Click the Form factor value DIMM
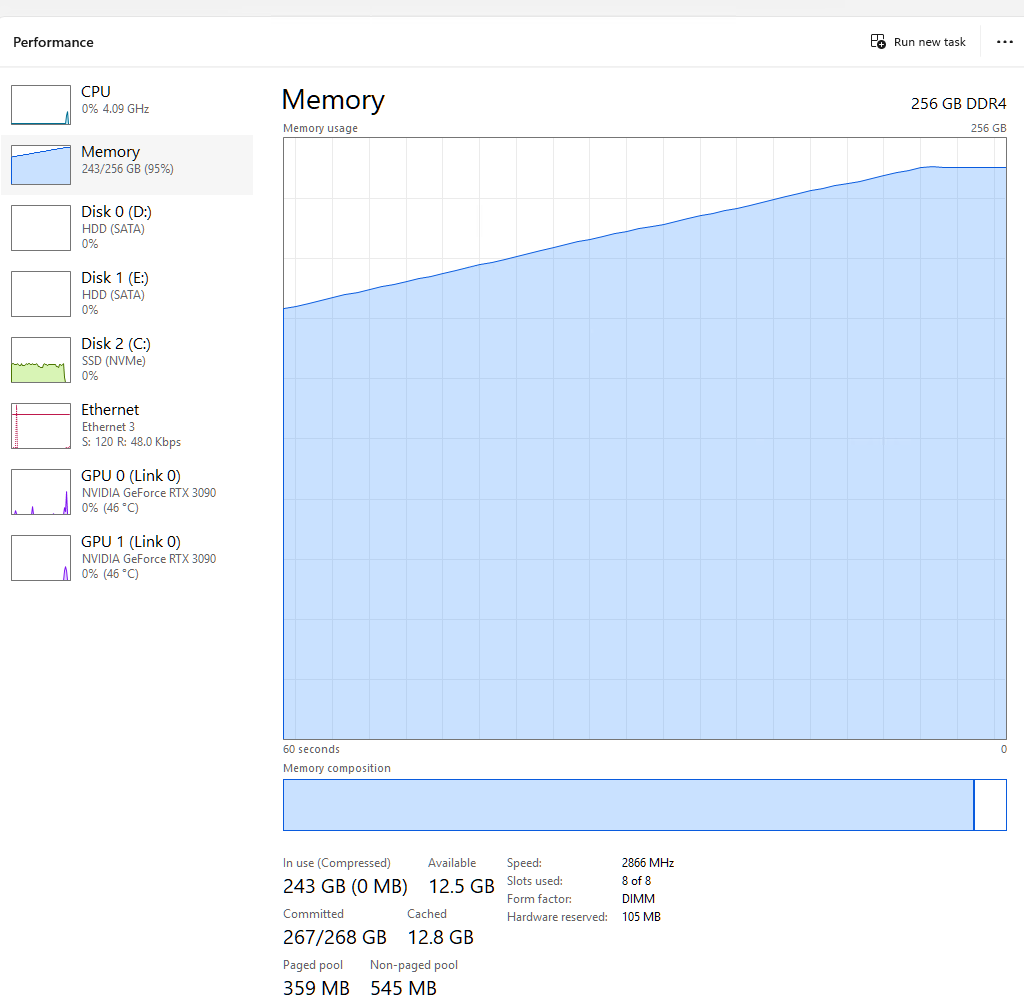Viewport: 1024px width, 1008px height. coord(638,899)
